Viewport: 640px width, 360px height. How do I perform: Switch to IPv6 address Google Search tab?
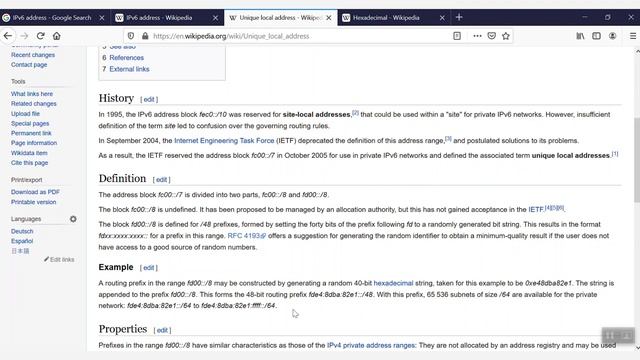tap(51, 18)
